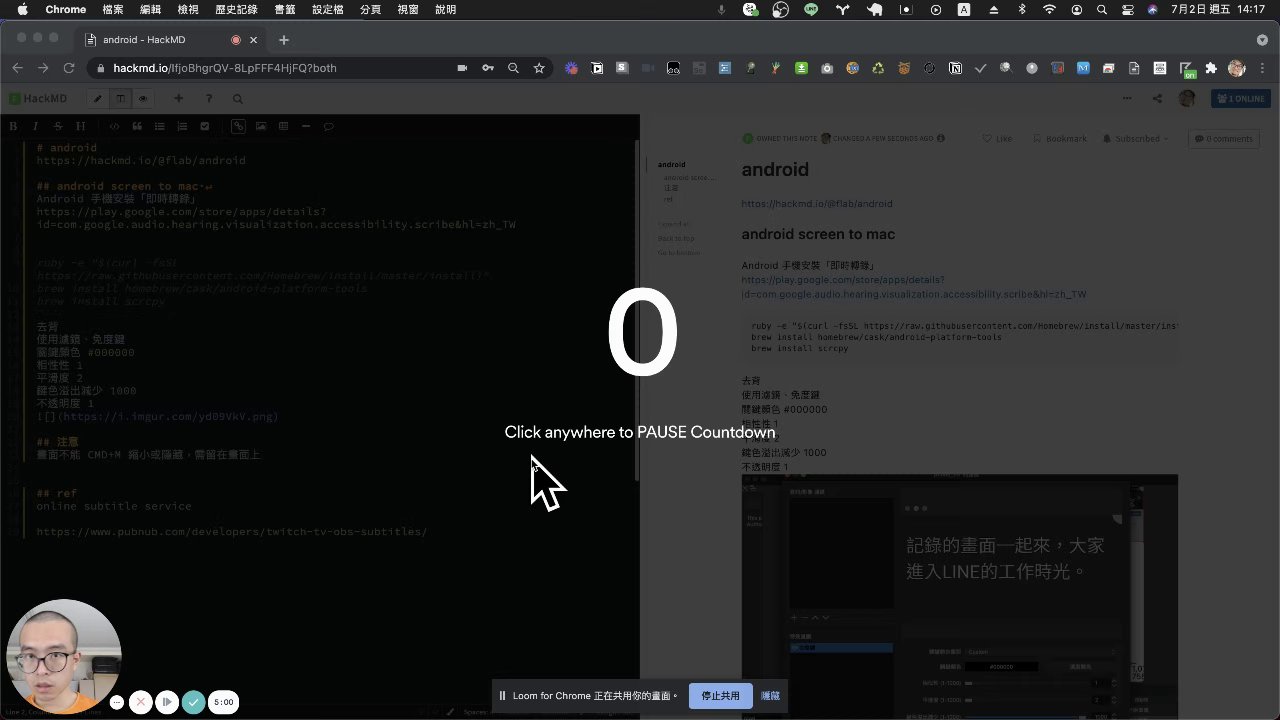
Task: Click the Loom cancel recording X button
Action: (x=141, y=702)
